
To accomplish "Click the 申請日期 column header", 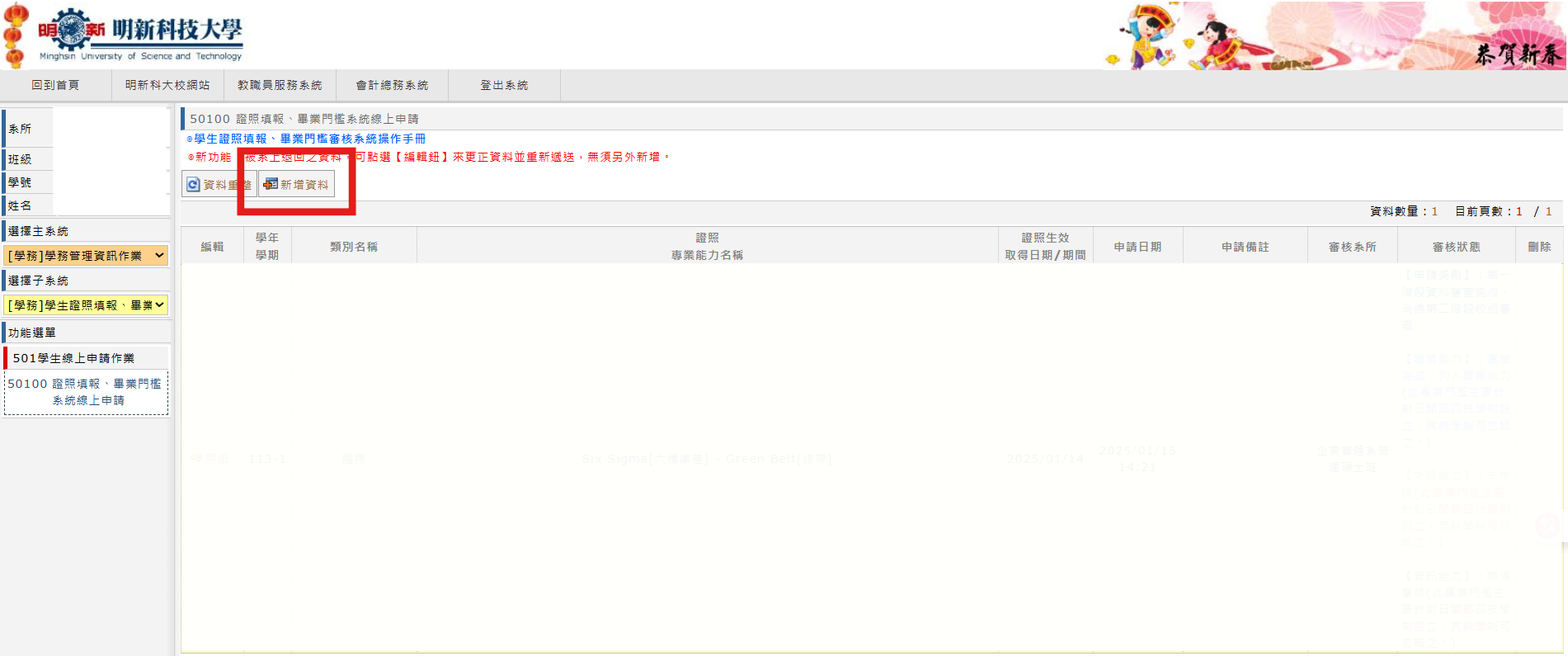I will tap(1137, 247).
